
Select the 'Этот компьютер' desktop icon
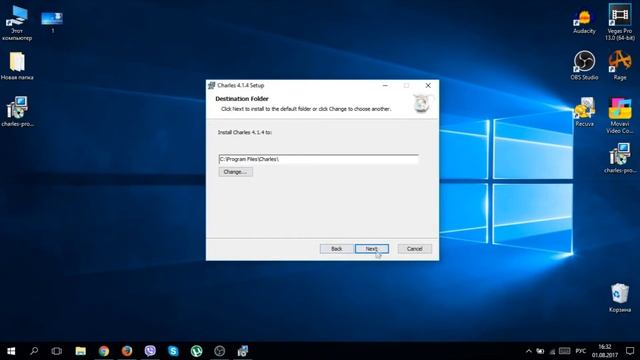[17, 23]
